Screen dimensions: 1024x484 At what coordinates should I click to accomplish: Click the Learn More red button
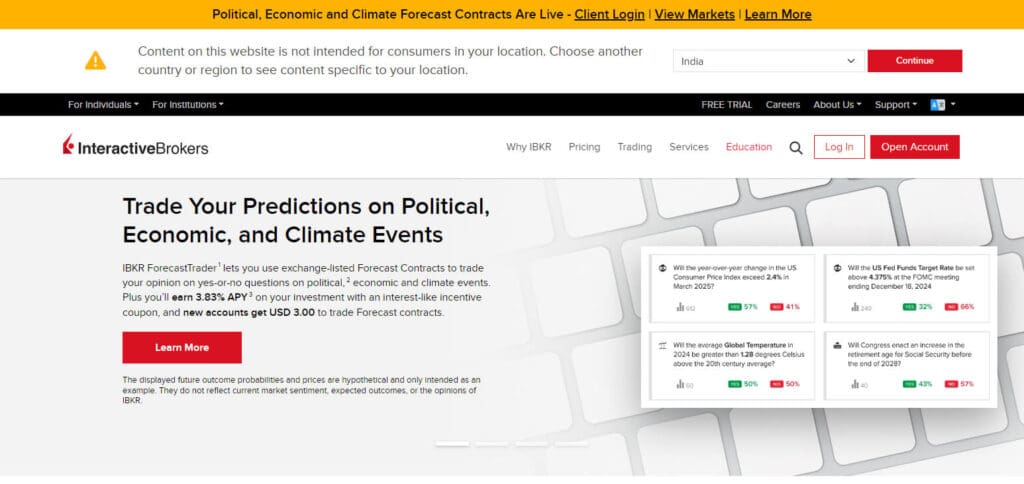[182, 347]
